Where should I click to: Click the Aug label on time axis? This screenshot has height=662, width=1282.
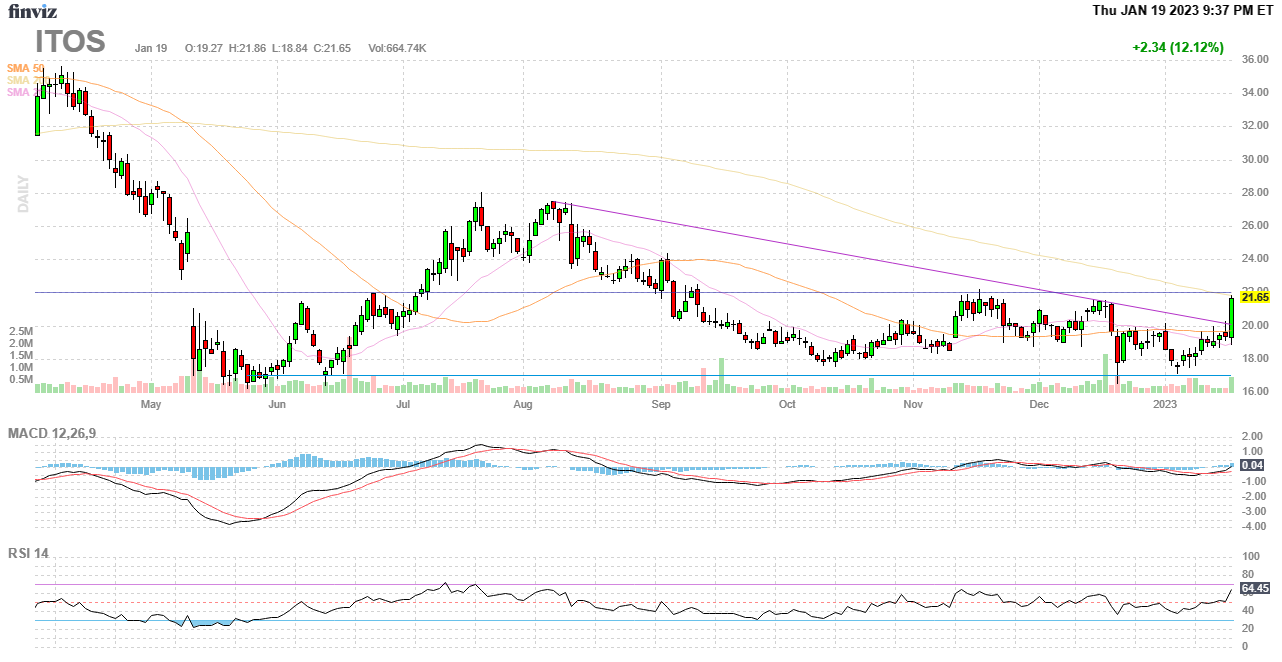tap(522, 405)
